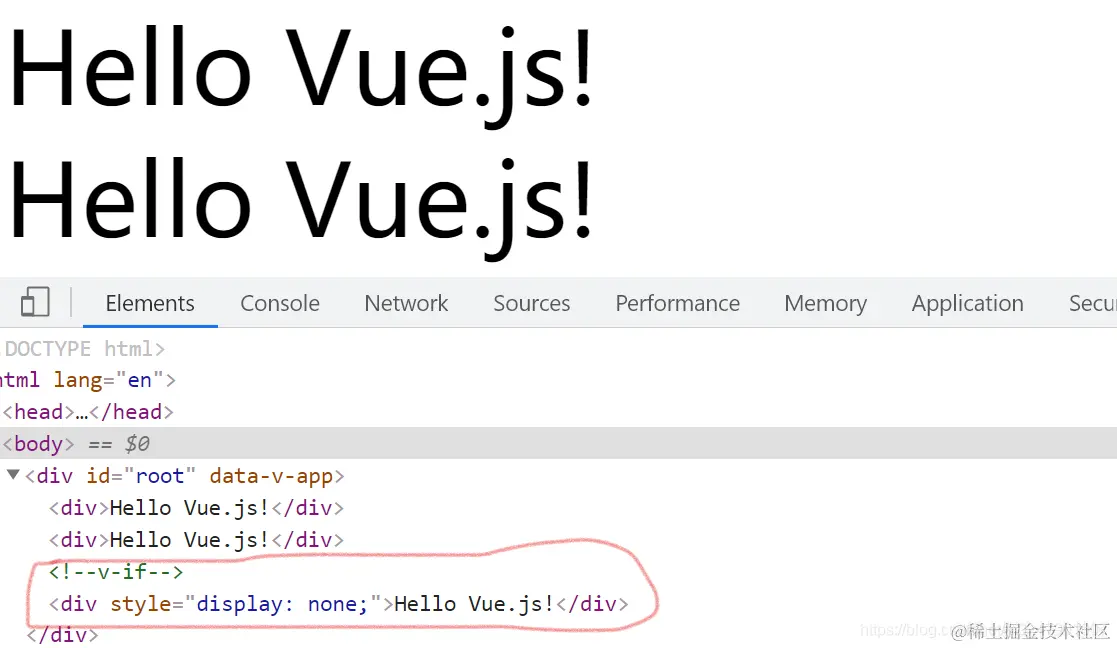Click the data-v-app attribute text
Screen dimensions: 1117x648
pos(271,476)
